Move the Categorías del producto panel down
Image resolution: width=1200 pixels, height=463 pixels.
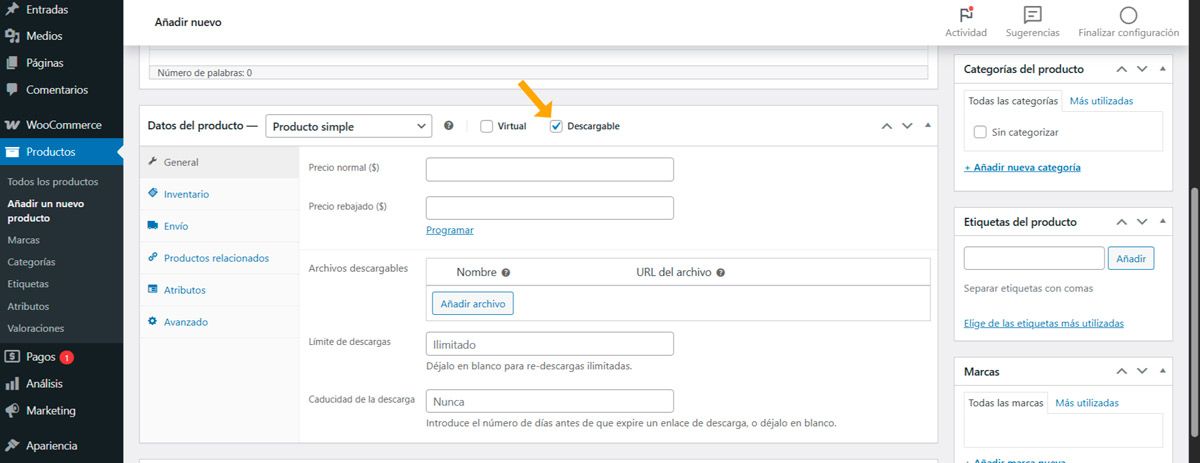pos(1142,70)
